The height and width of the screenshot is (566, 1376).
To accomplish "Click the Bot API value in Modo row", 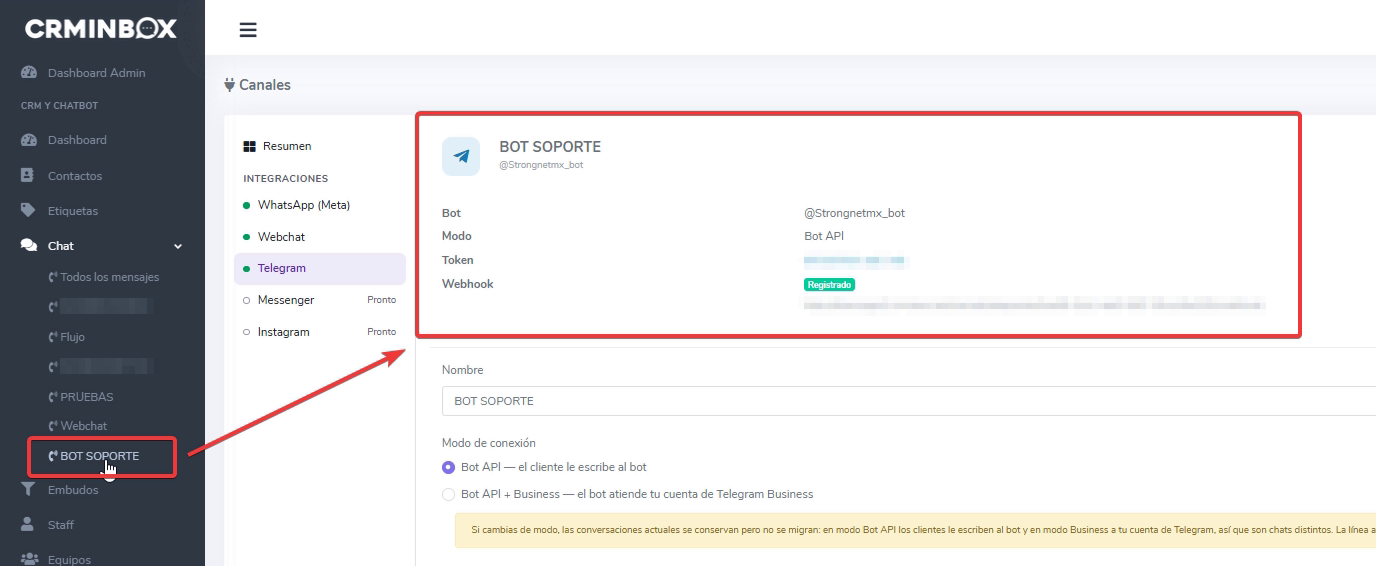I will (x=824, y=236).
